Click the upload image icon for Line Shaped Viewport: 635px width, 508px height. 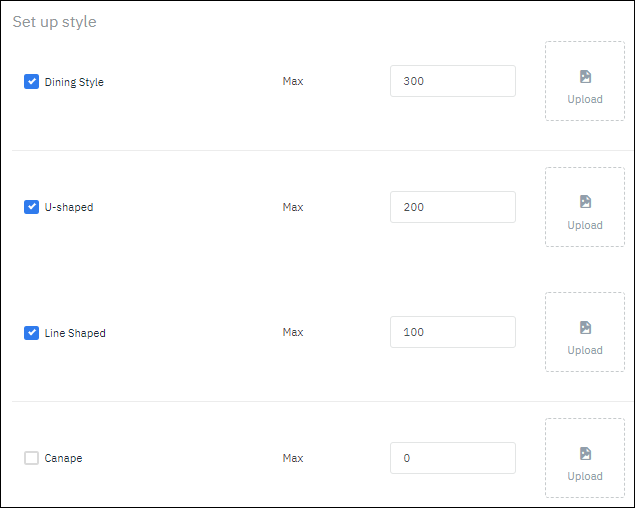(585, 327)
